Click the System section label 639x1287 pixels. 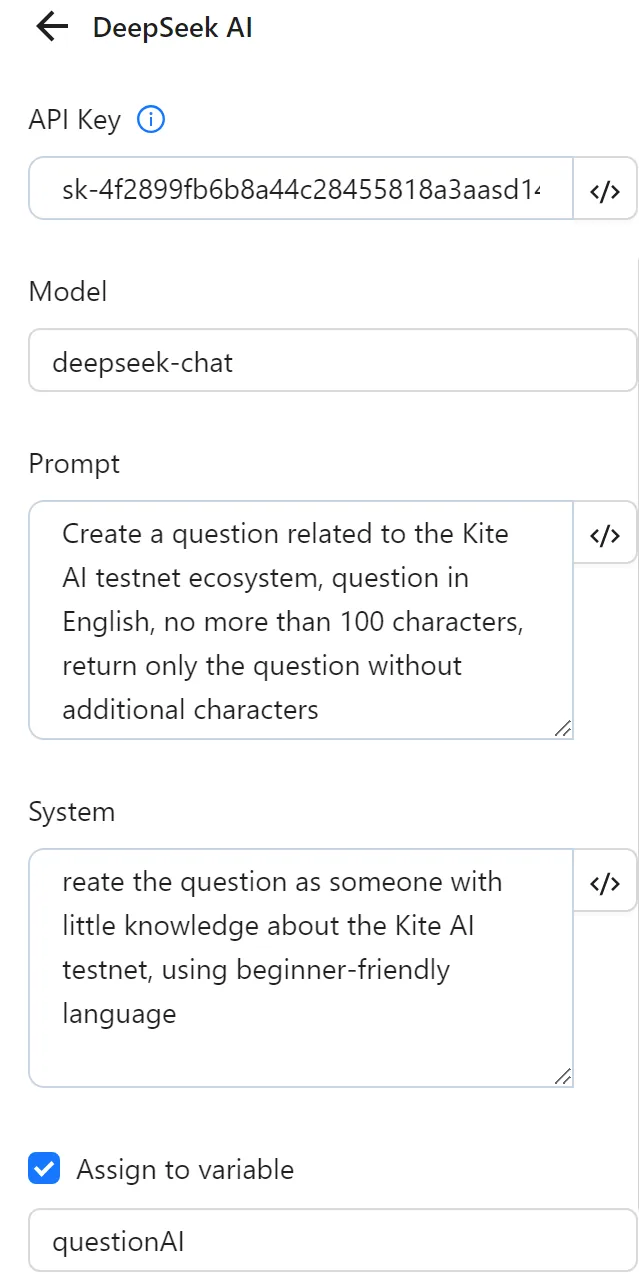72,811
